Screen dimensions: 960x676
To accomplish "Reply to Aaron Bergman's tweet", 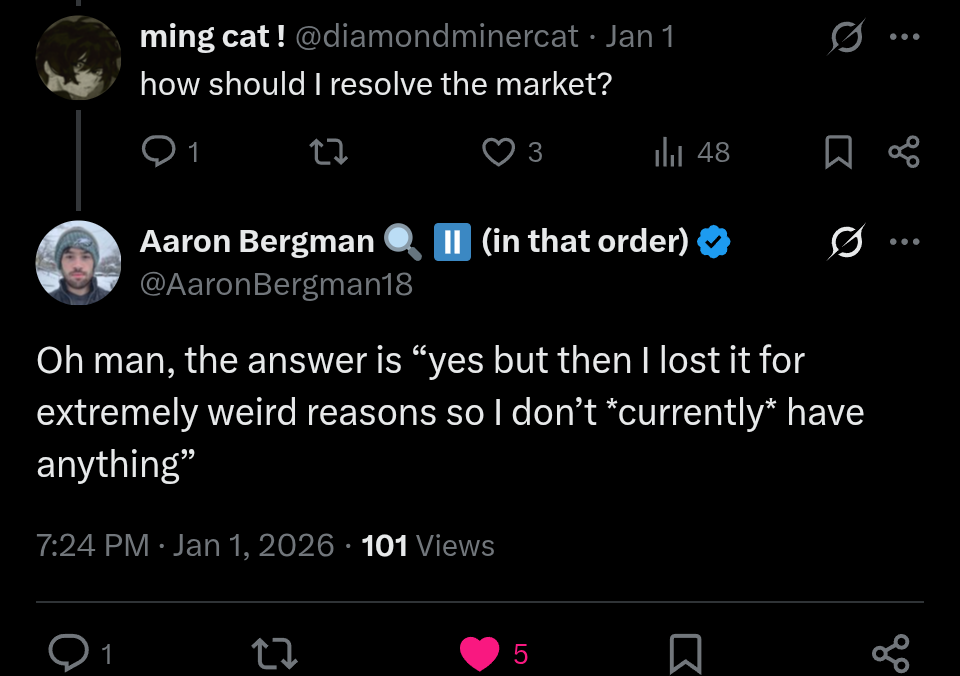I will (x=67, y=654).
